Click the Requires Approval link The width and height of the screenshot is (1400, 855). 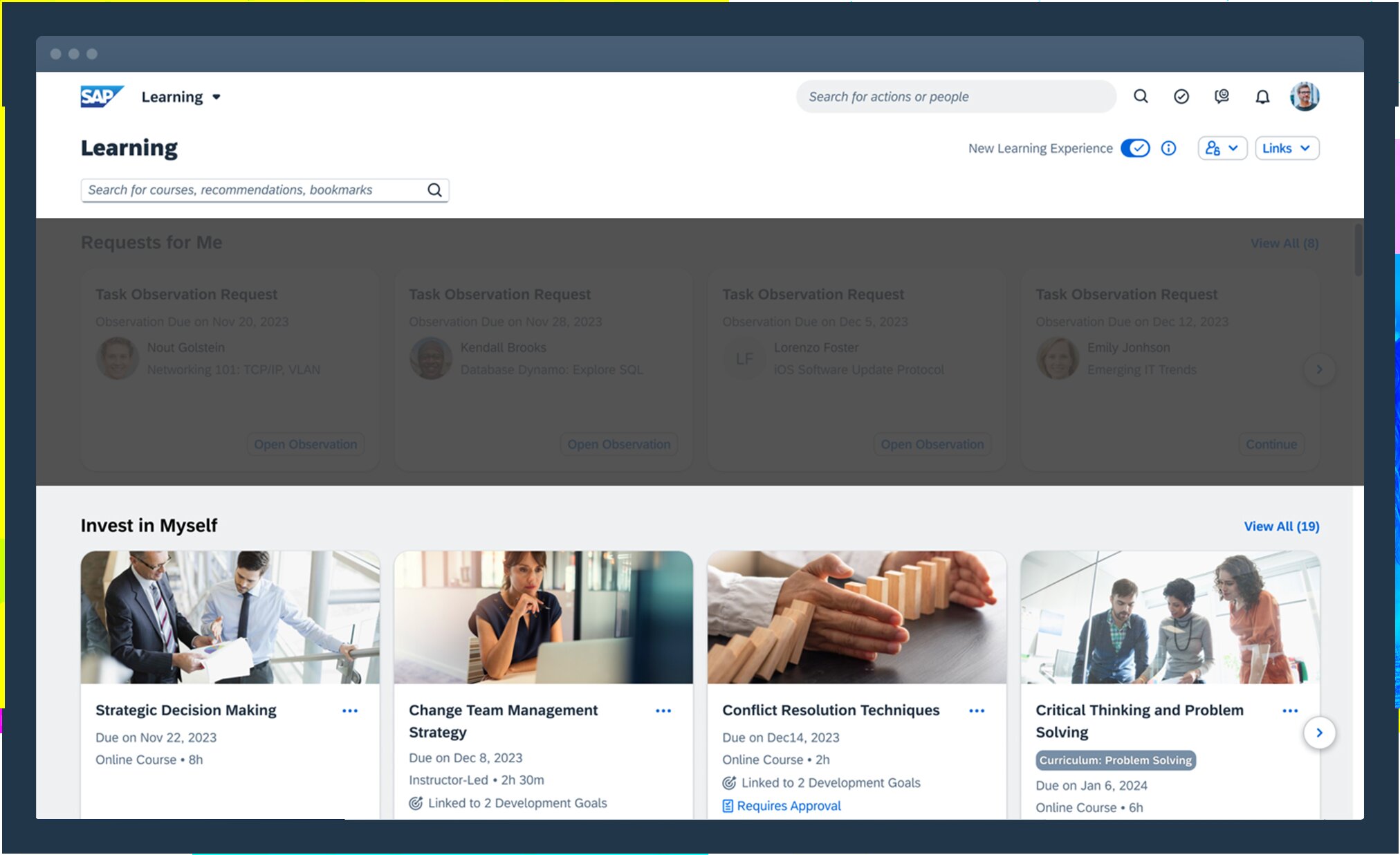(x=788, y=806)
